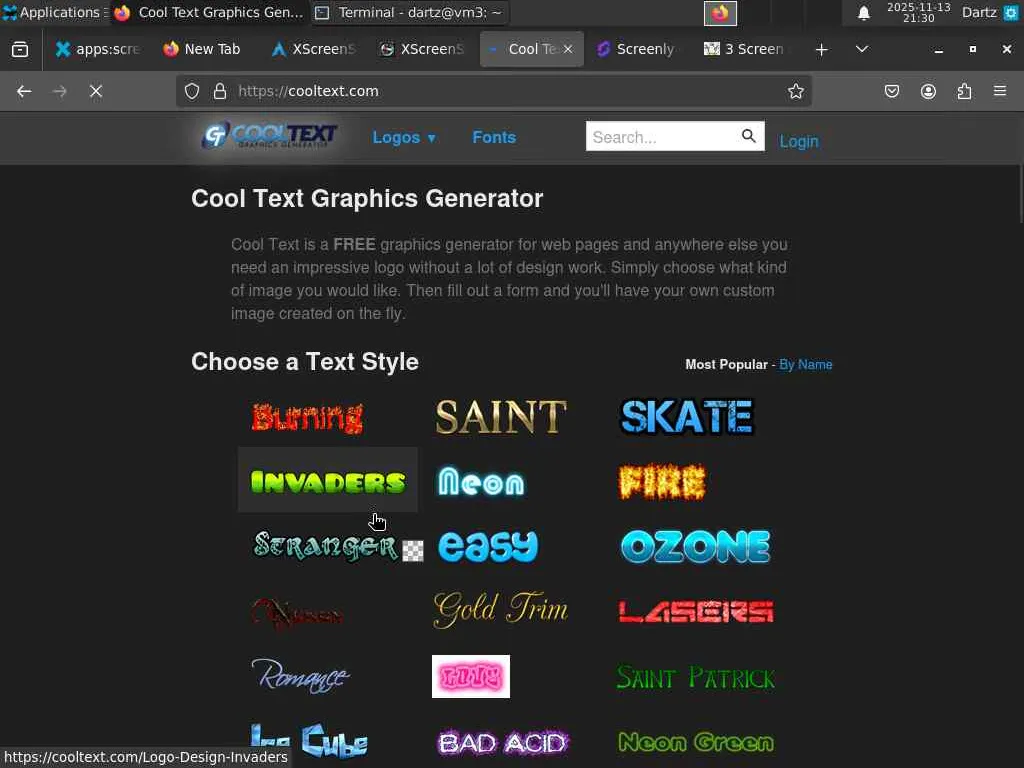The image size is (1024, 768).
Task: Stop page loading with the X button
Action: click(x=96, y=91)
